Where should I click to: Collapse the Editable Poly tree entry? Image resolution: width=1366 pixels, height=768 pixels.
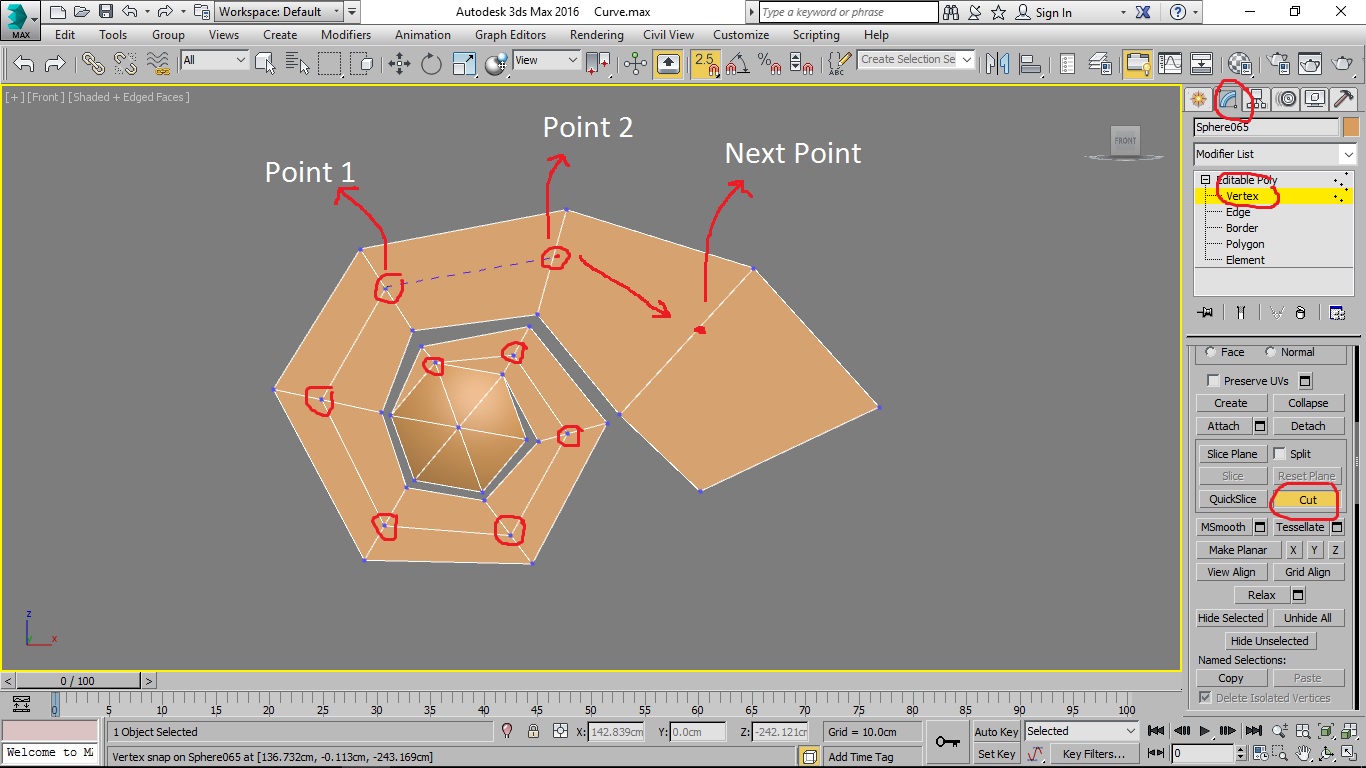1206,180
